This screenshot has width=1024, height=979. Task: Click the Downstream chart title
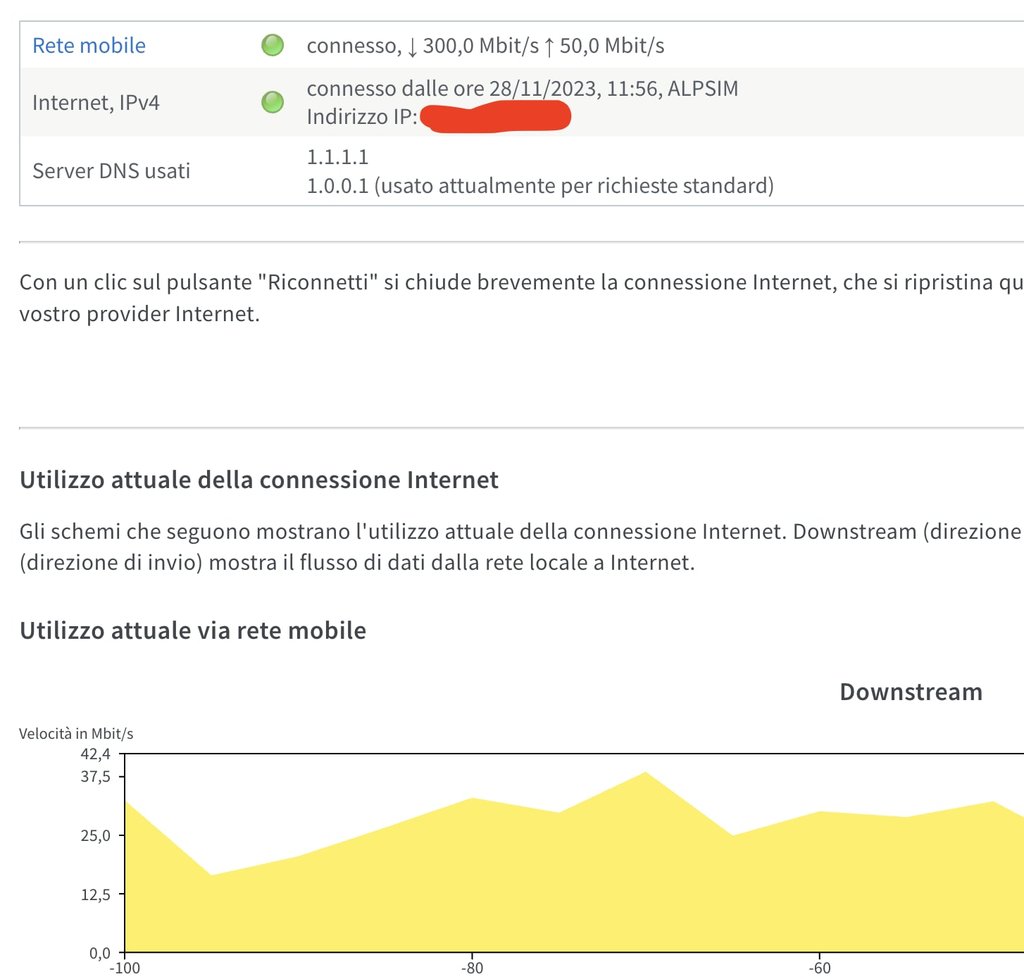[911, 692]
